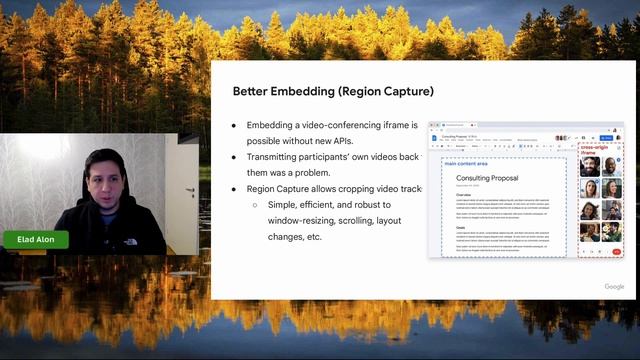Click the blue Share button in embedded Docs screenshot
This screenshot has width=640, height=360.
[607, 138]
